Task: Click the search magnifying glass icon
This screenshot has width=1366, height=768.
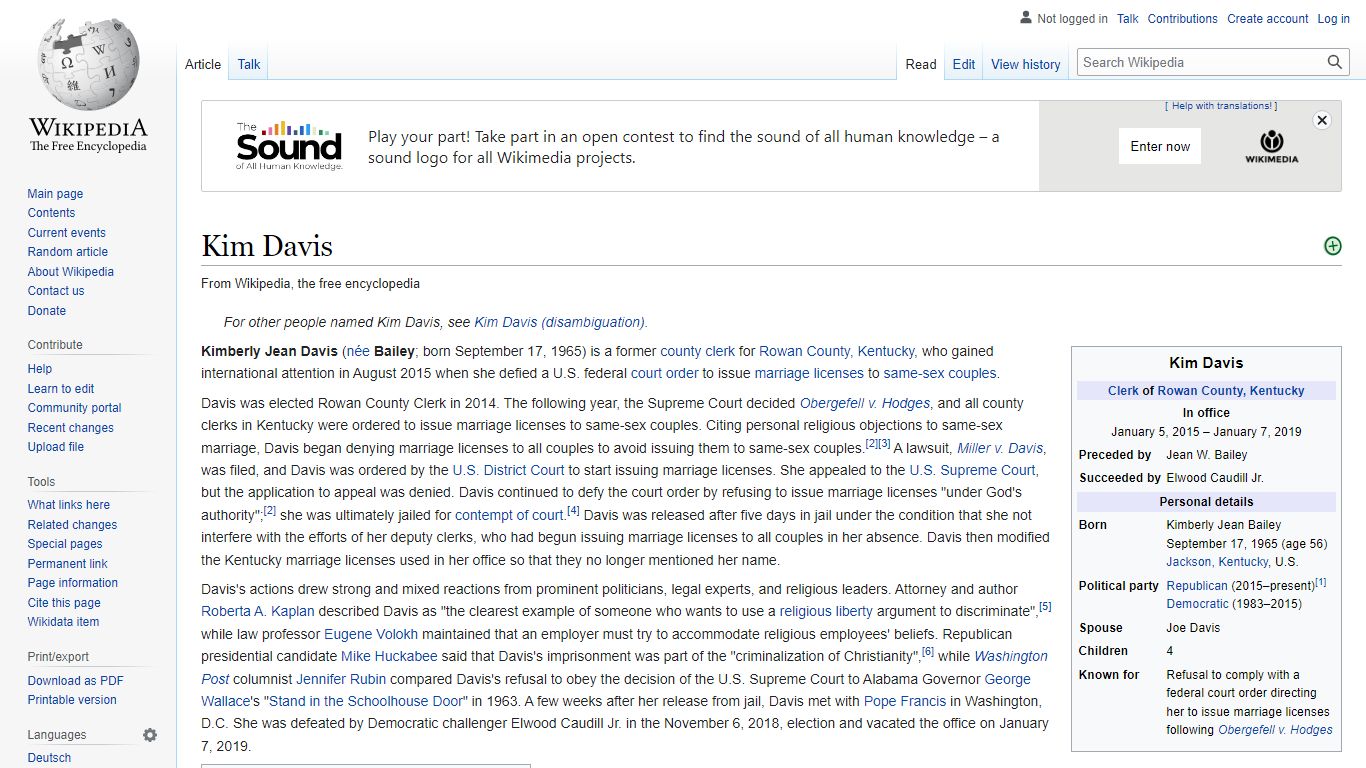Action: 1335,62
